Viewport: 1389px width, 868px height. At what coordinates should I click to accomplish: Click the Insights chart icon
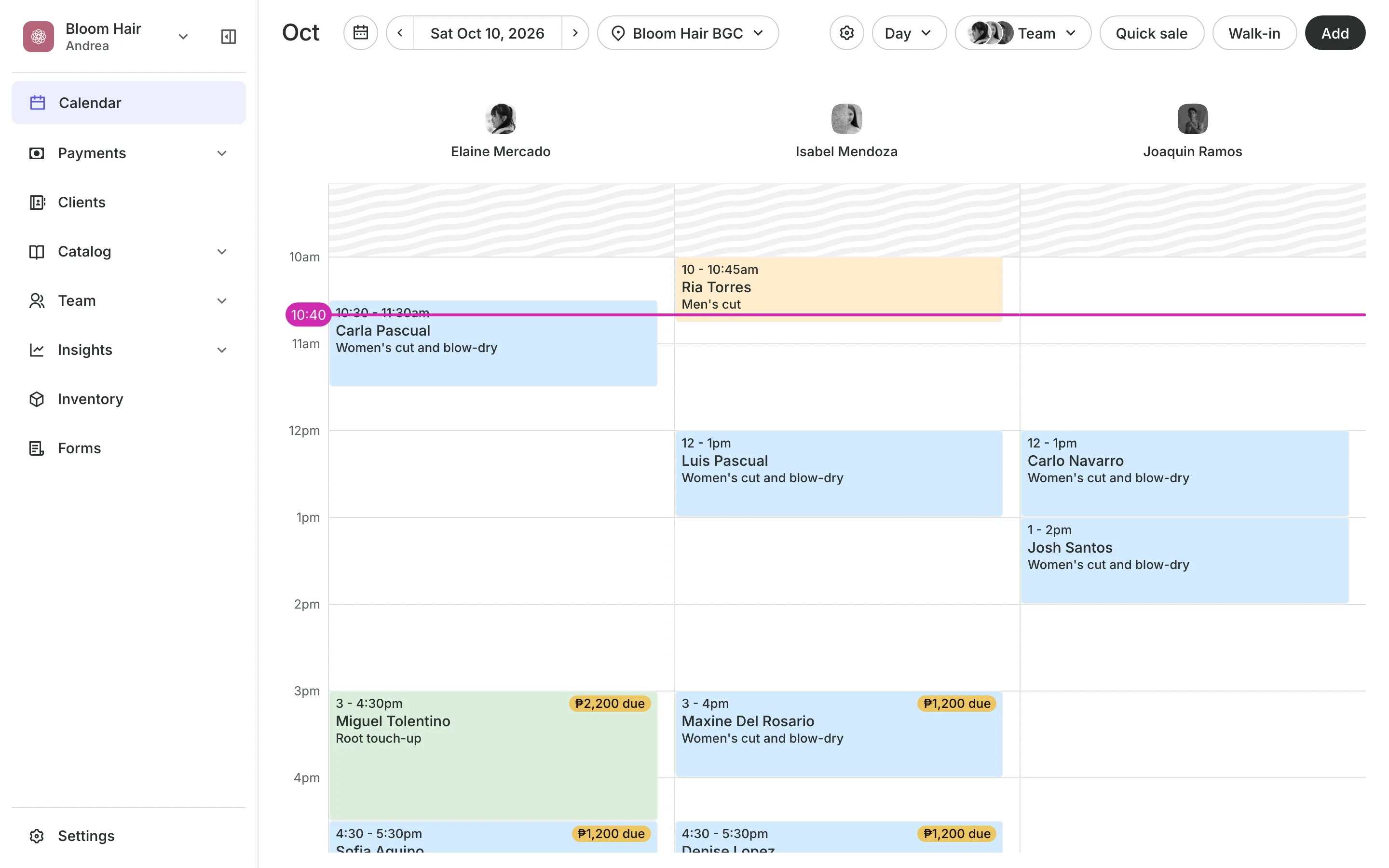tap(37, 350)
